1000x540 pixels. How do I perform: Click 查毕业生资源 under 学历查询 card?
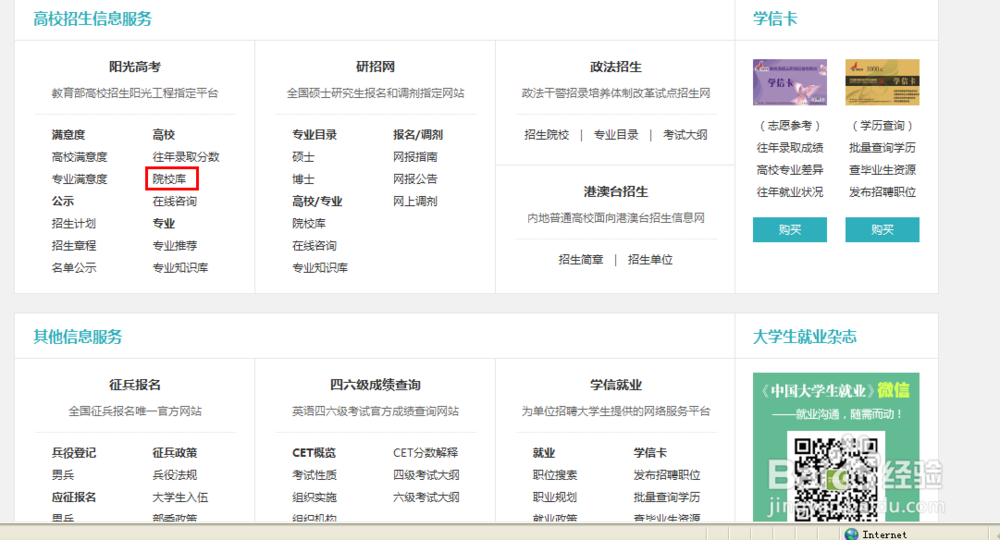(882, 170)
